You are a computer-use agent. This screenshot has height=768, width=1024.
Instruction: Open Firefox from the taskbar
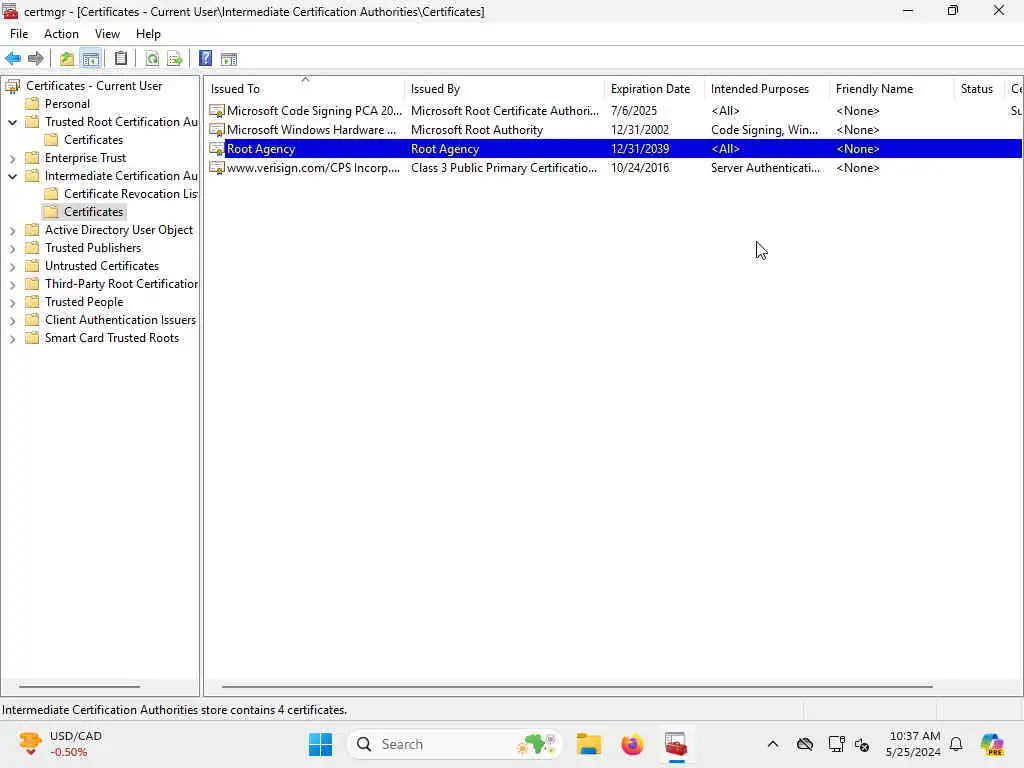pyautogui.click(x=632, y=744)
